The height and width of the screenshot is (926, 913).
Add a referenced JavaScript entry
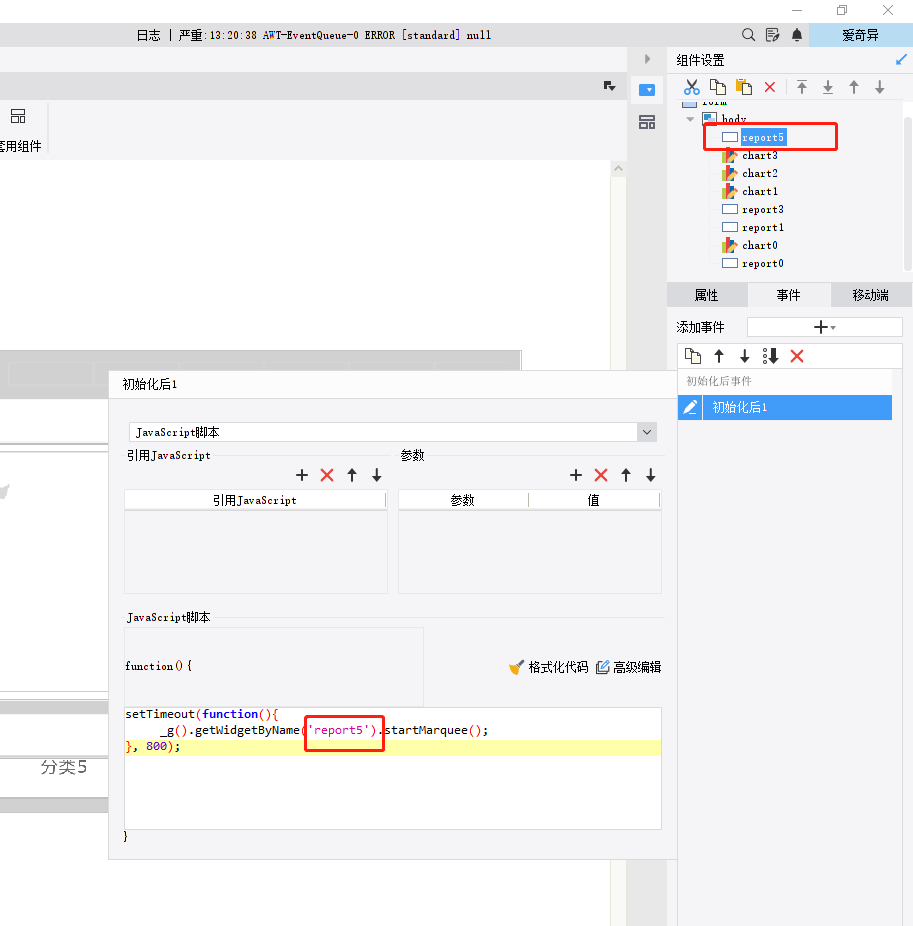pos(302,475)
